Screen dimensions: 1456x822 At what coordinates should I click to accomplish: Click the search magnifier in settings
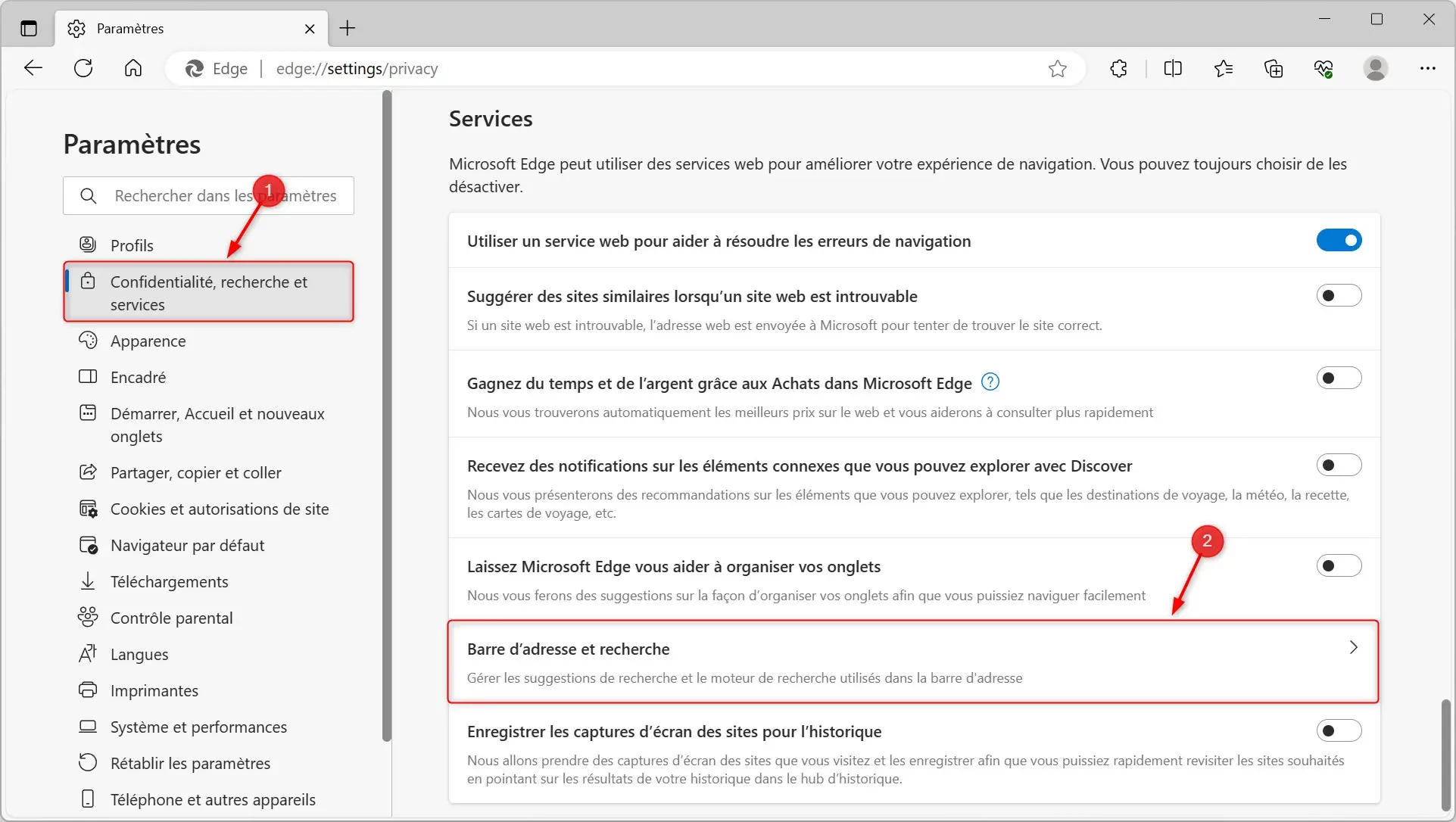[x=89, y=196]
